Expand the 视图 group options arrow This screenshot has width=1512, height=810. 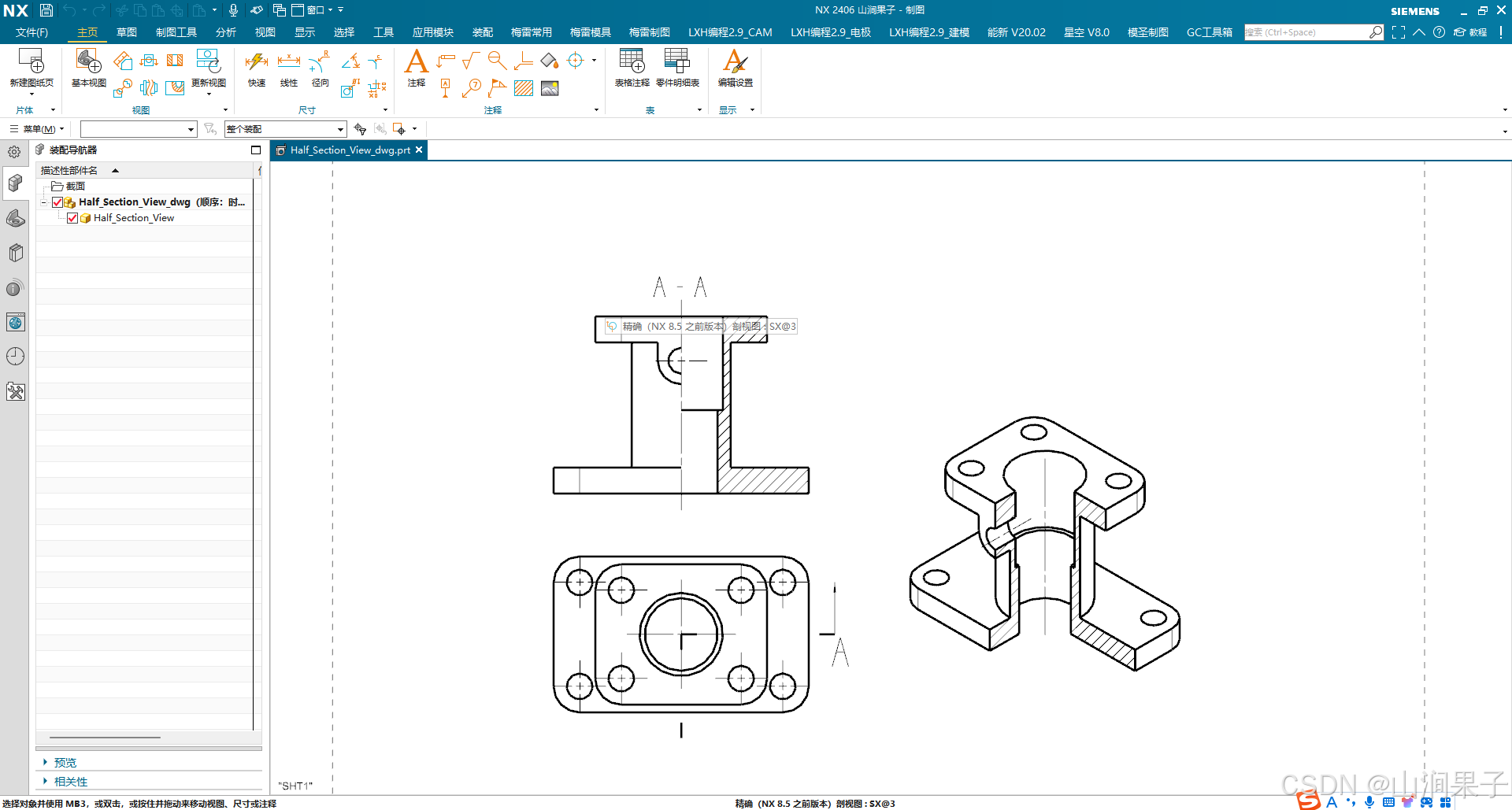225,110
